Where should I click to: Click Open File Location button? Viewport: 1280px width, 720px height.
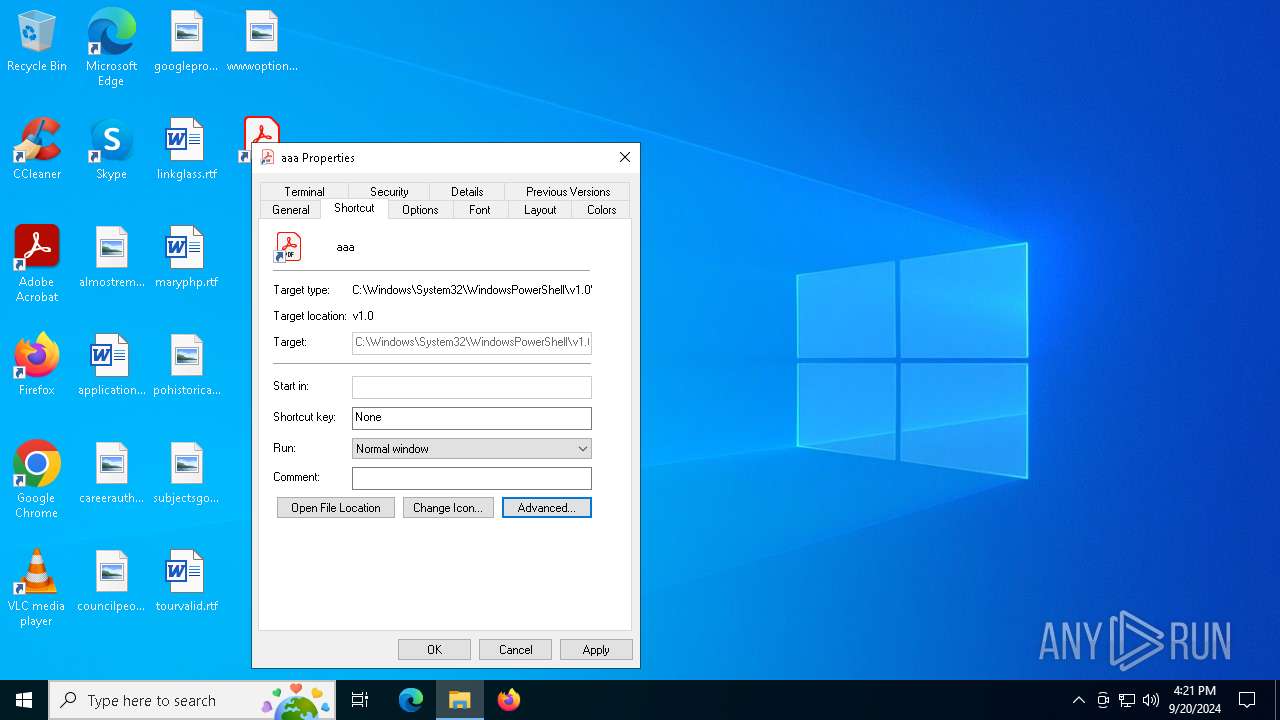336,508
